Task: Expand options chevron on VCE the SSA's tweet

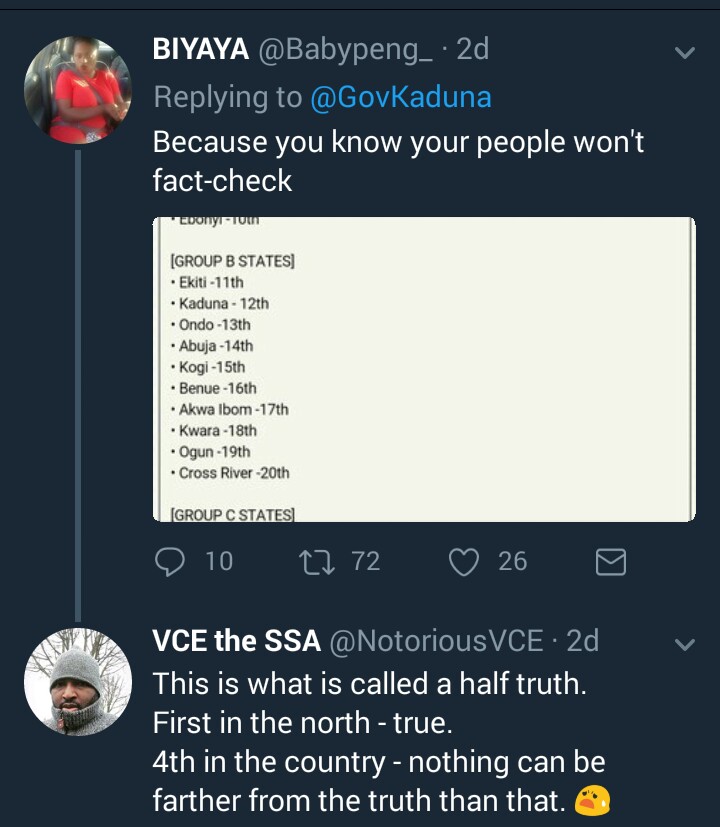Action: pos(685,645)
